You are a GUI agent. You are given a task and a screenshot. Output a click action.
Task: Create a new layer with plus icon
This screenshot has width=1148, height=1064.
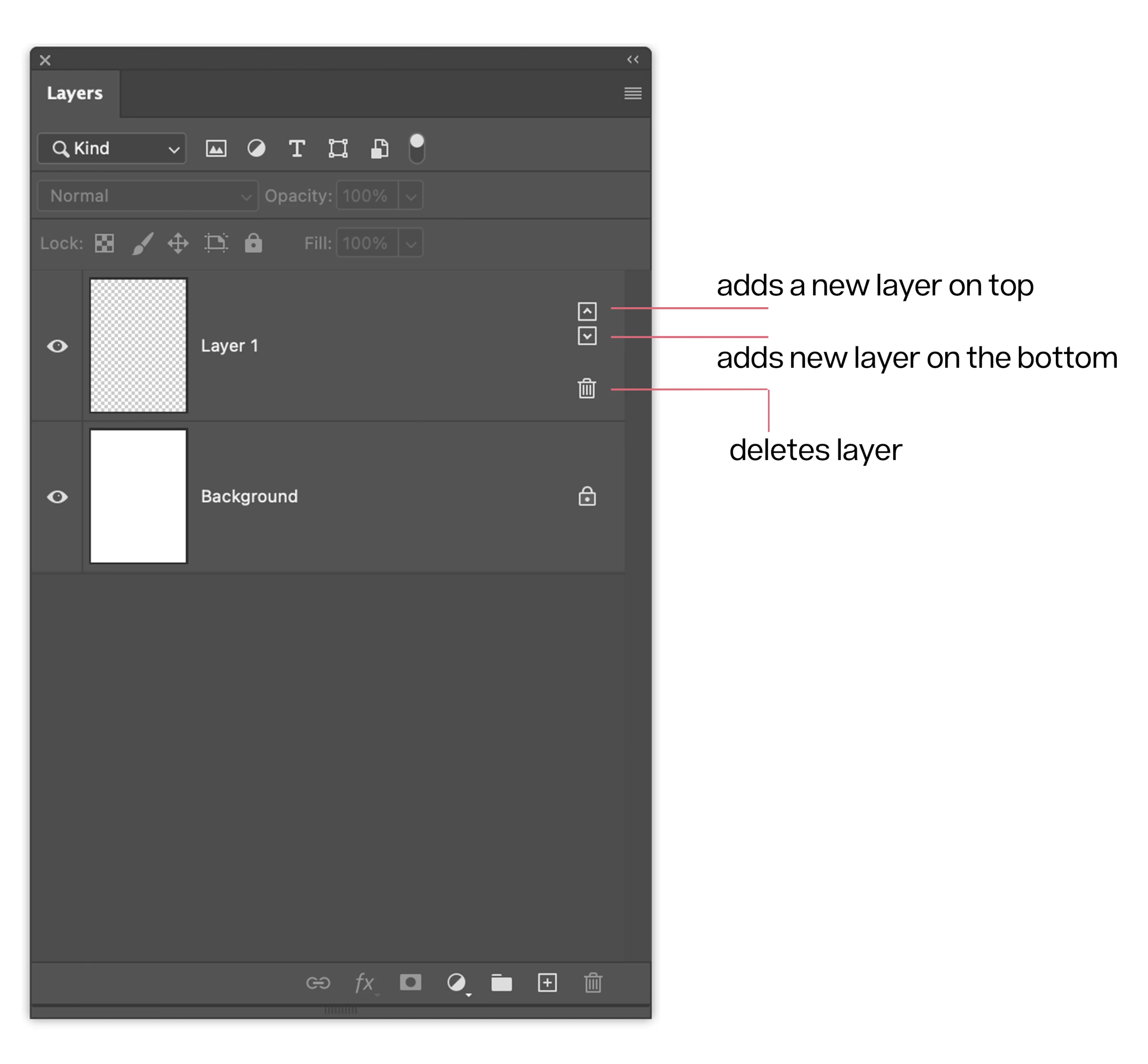pos(547,982)
